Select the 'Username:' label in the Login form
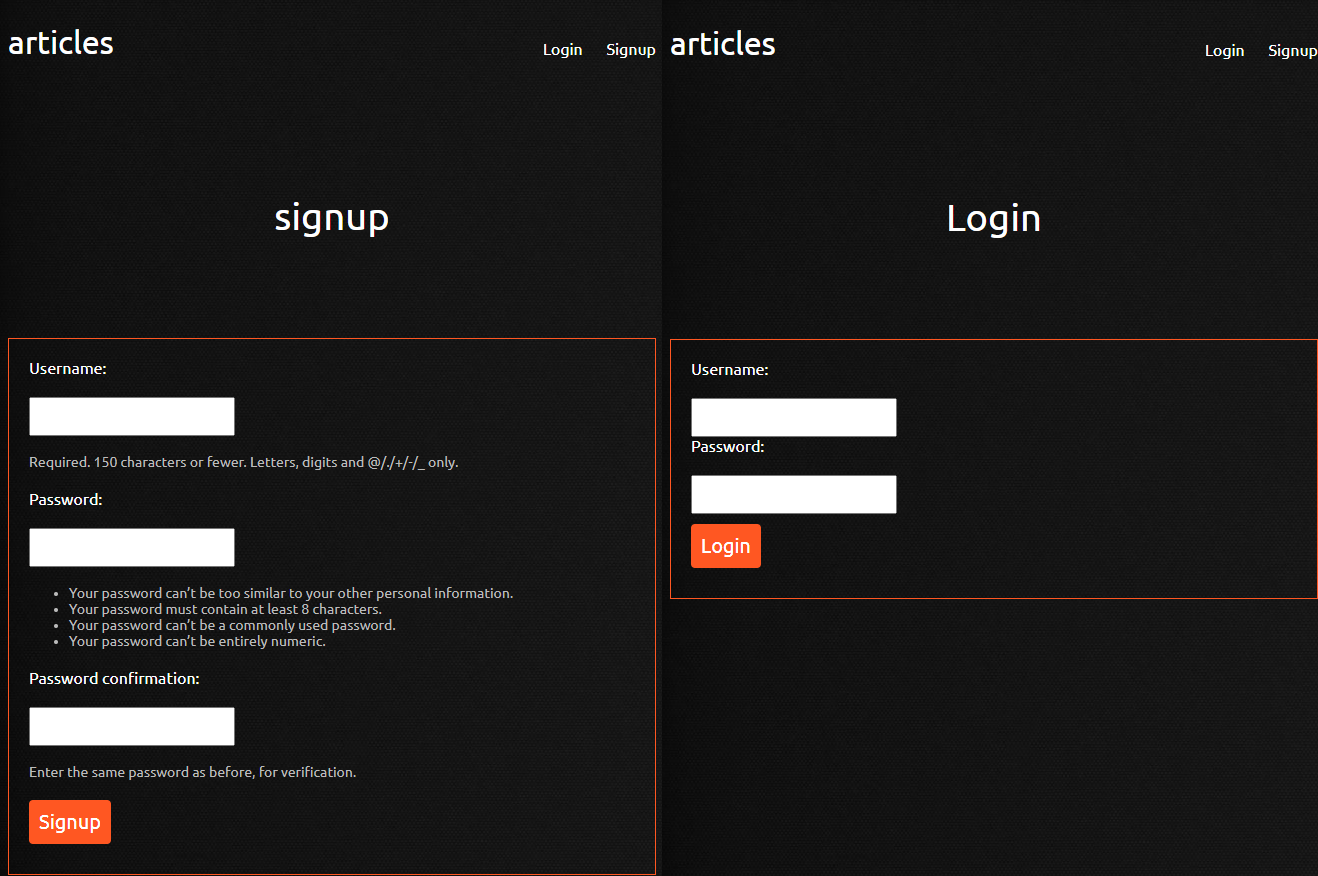This screenshot has width=1318, height=876. pos(730,369)
